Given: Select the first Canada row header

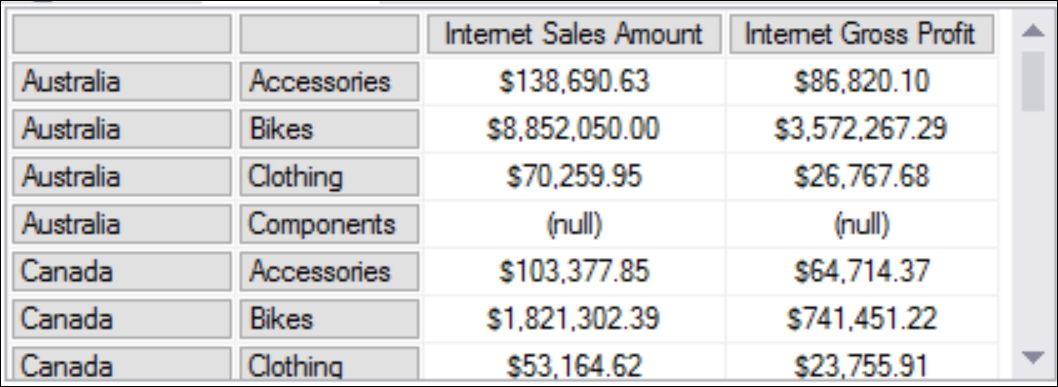Looking at the screenshot, I should coord(122,272).
